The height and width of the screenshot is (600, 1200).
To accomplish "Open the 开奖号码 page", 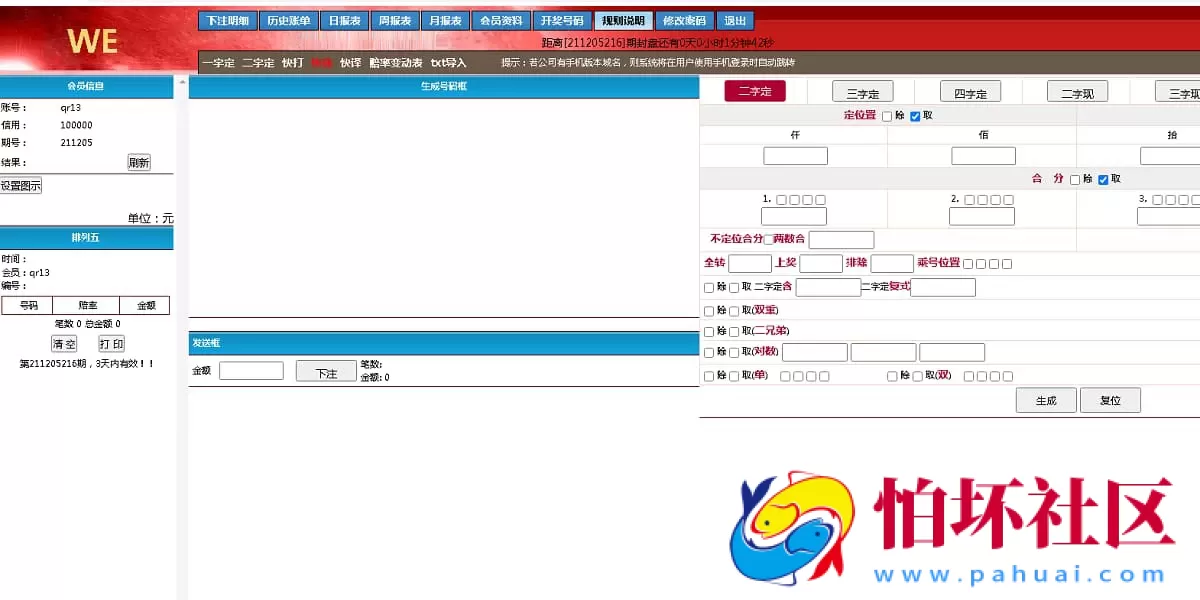I will coord(562,20).
